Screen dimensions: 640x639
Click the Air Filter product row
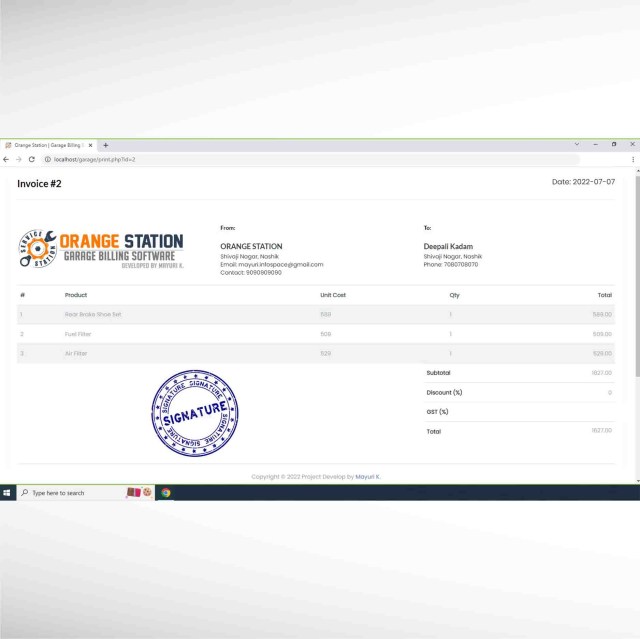tap(316, 353)
